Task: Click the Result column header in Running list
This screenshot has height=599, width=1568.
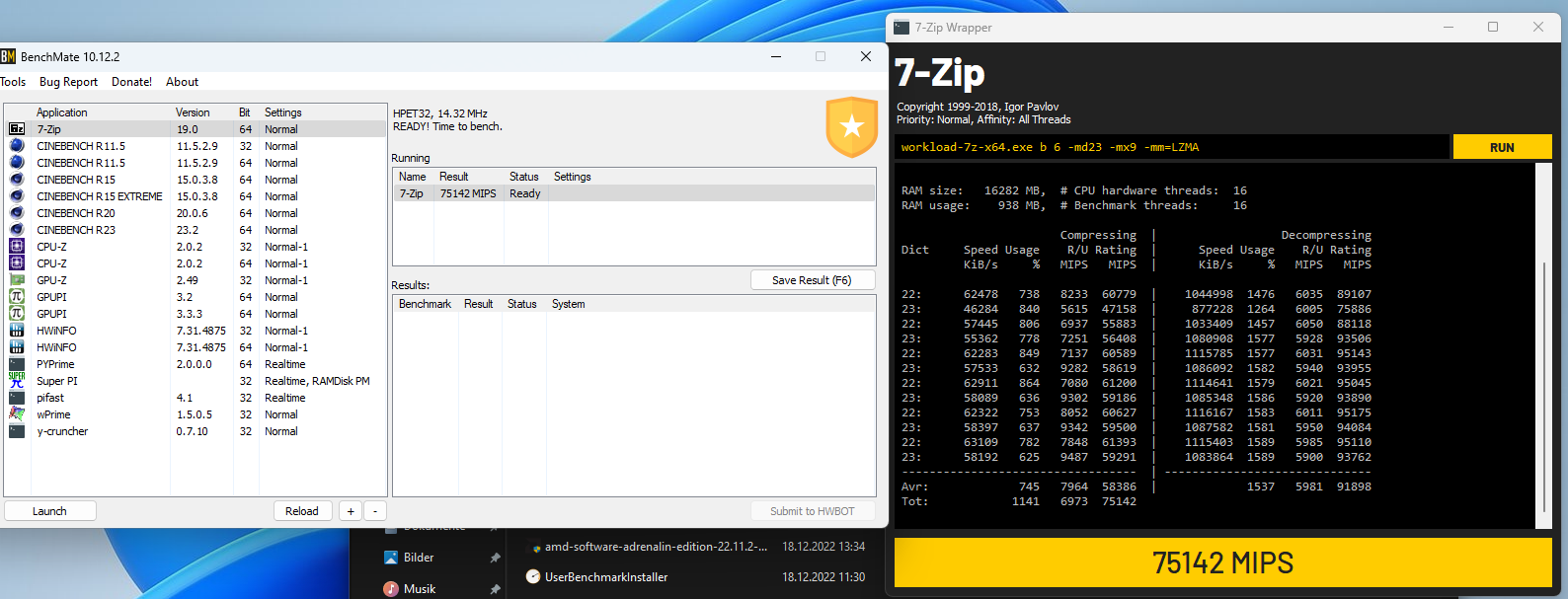Action: (453, 177)
